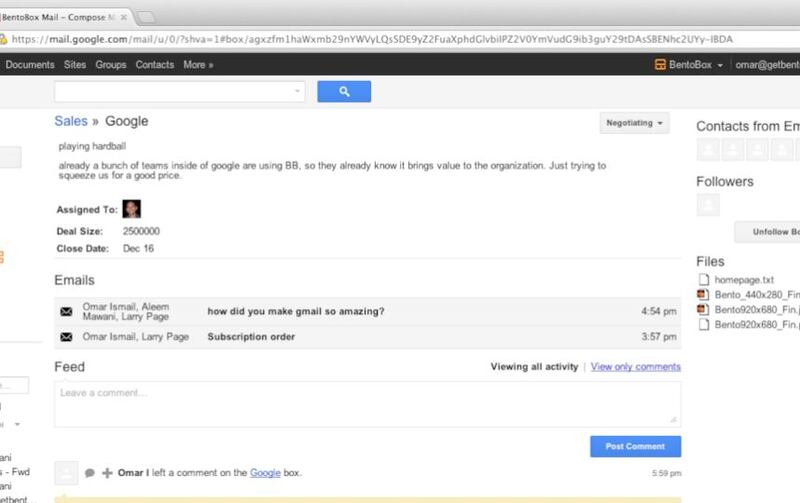Click the feed entry avatar placeholder

pos(66,473)
